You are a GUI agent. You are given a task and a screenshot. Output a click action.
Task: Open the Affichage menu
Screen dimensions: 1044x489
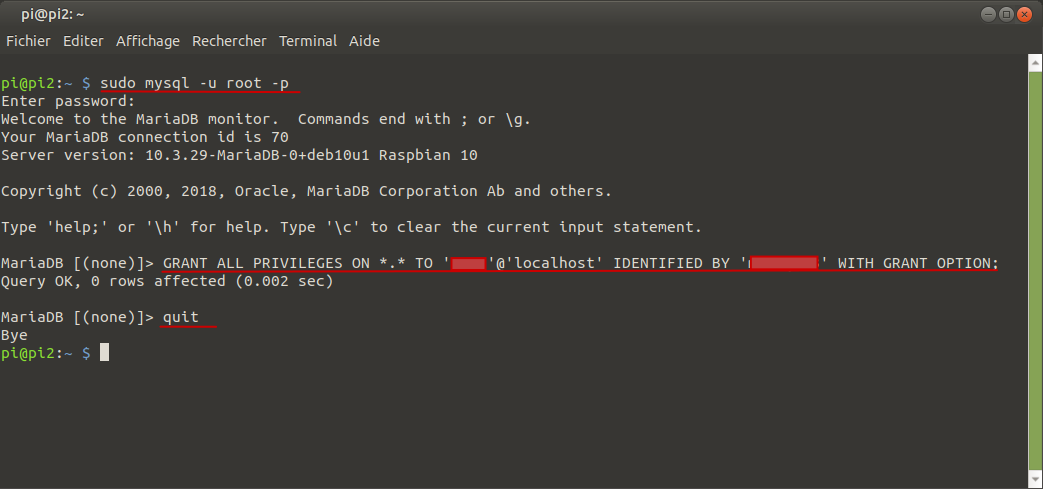coord(148,41)
